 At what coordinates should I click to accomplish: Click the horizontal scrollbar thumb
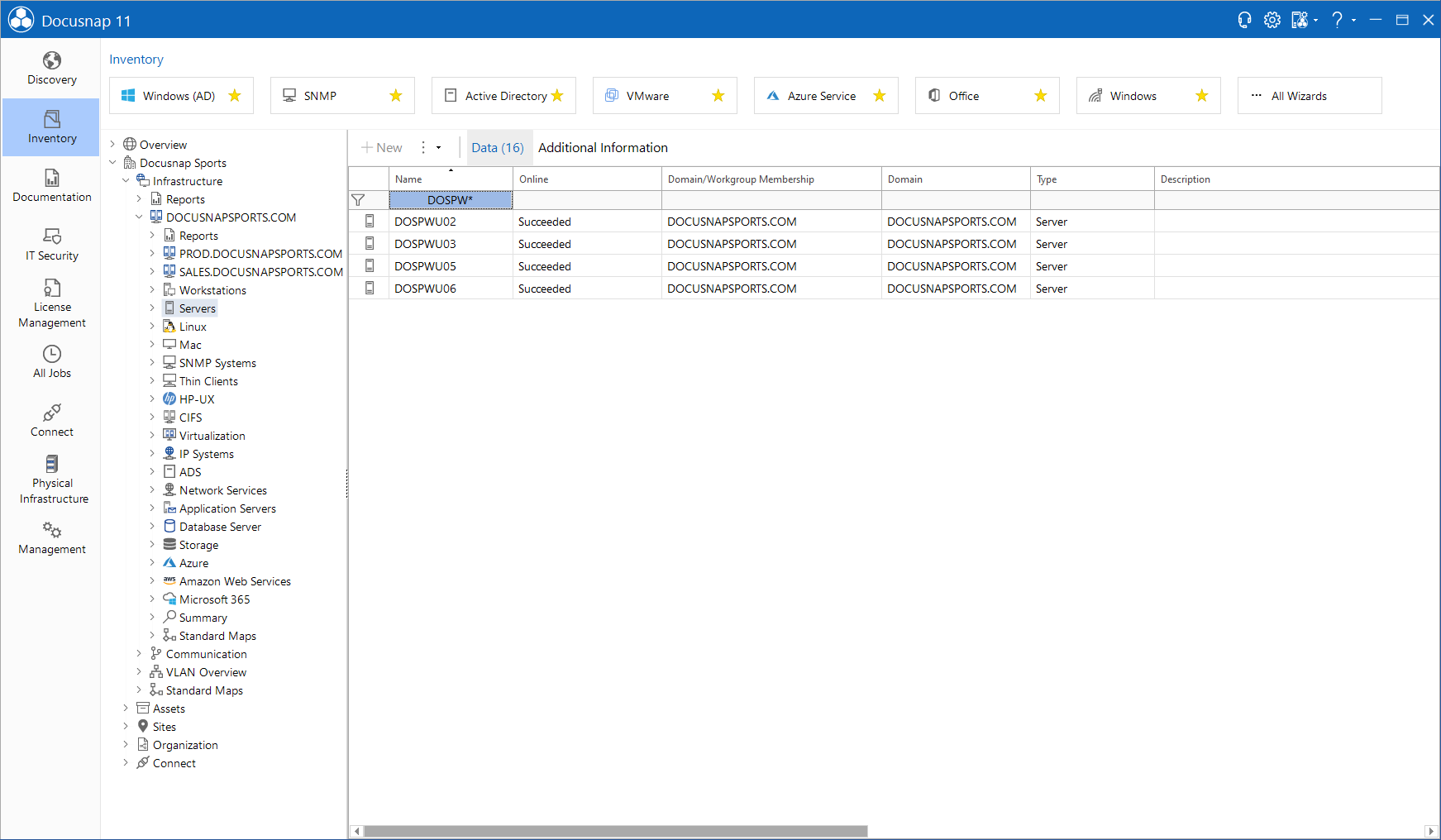coord(616,831)
